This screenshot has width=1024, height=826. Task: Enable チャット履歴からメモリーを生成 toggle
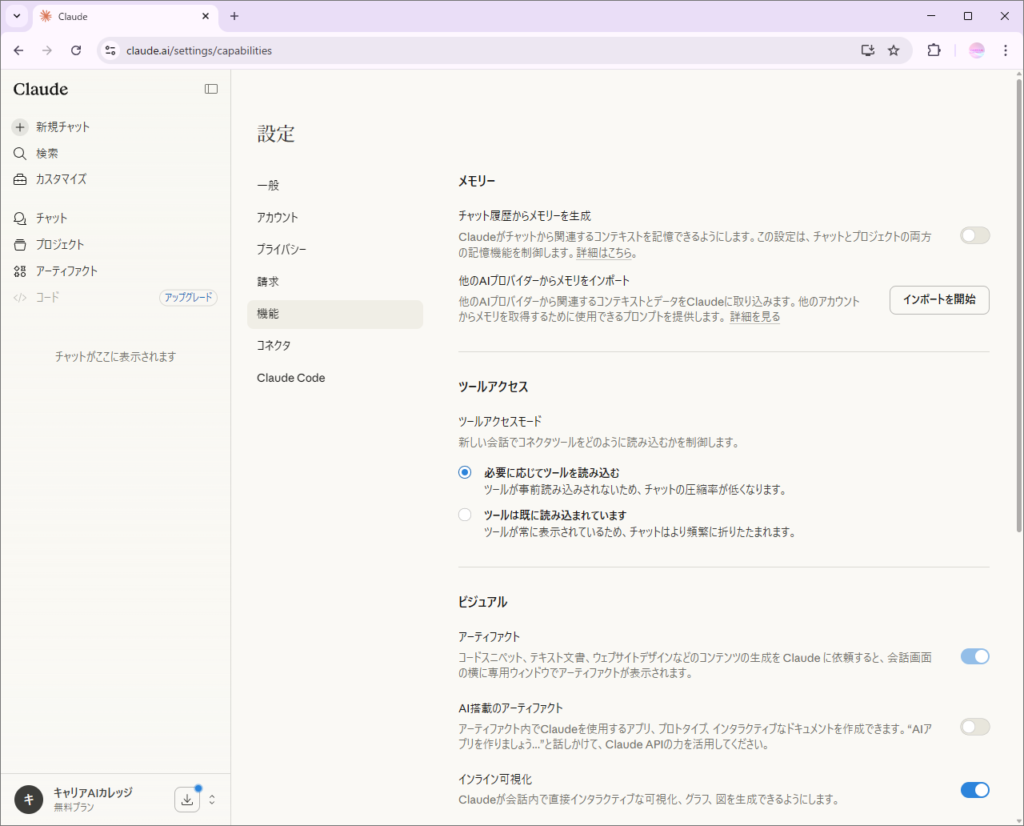[x=974, y=236]
